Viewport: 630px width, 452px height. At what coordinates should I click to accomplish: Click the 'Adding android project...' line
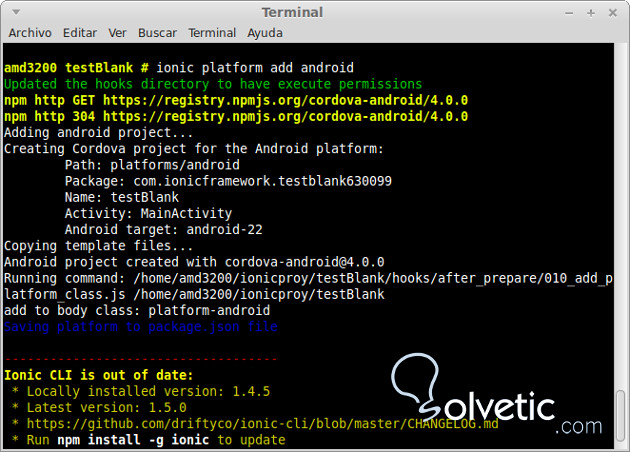point(98,133)
